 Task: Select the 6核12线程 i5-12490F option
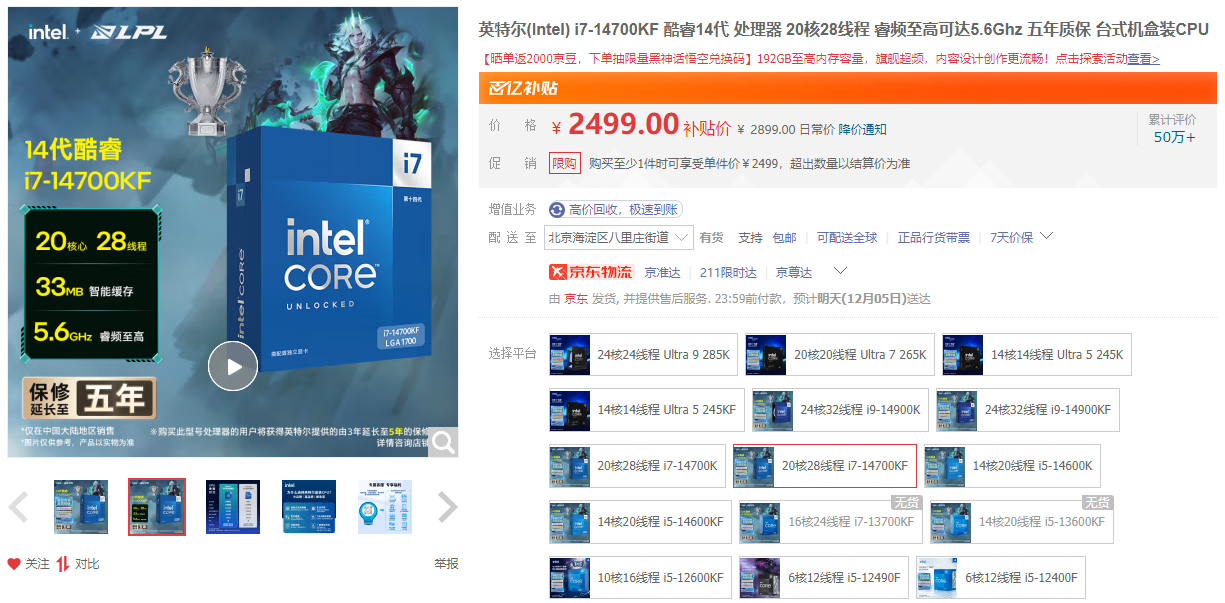pos(824,578)
